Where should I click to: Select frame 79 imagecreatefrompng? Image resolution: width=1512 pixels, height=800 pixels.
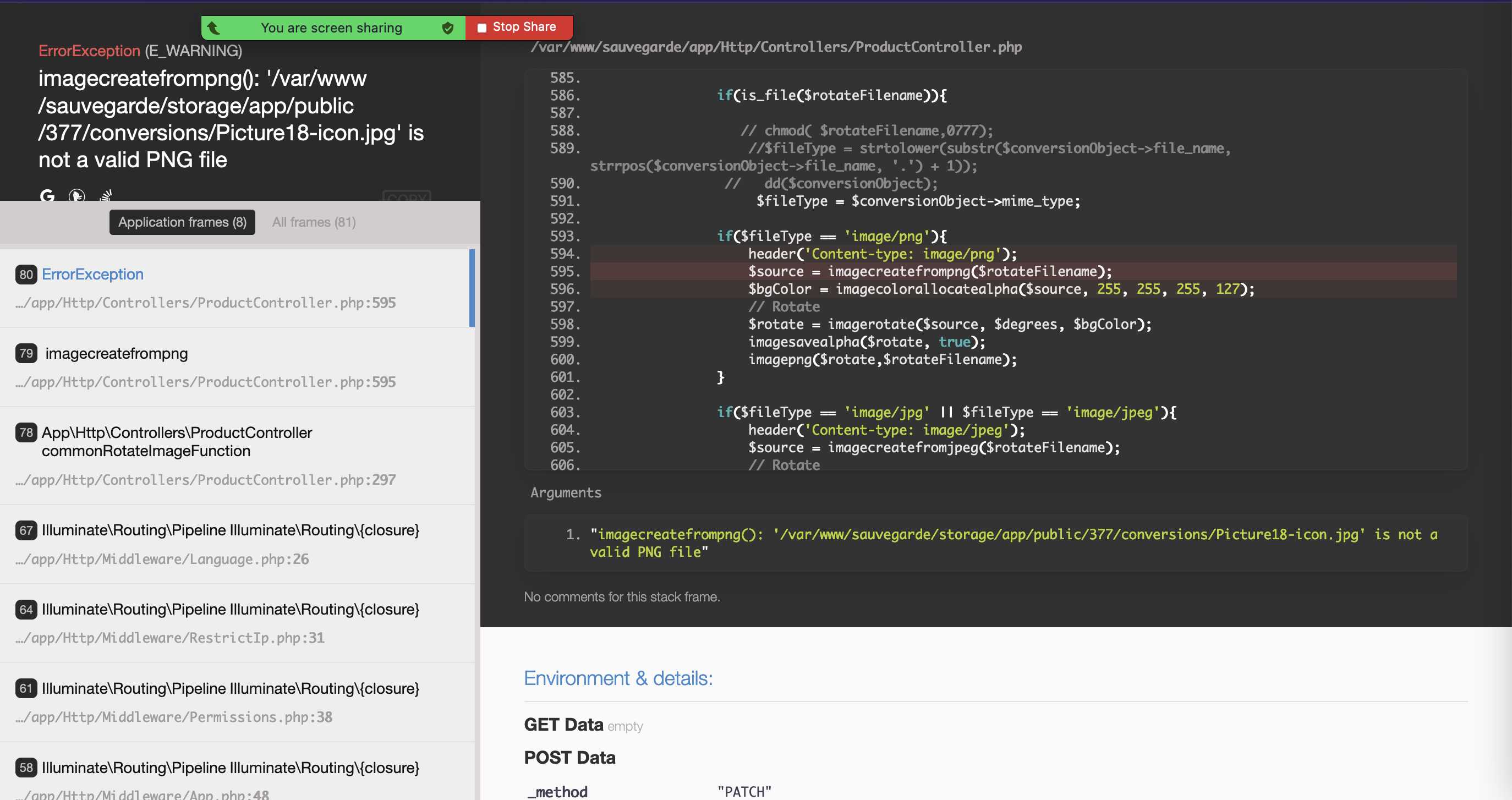pos(237,367)
